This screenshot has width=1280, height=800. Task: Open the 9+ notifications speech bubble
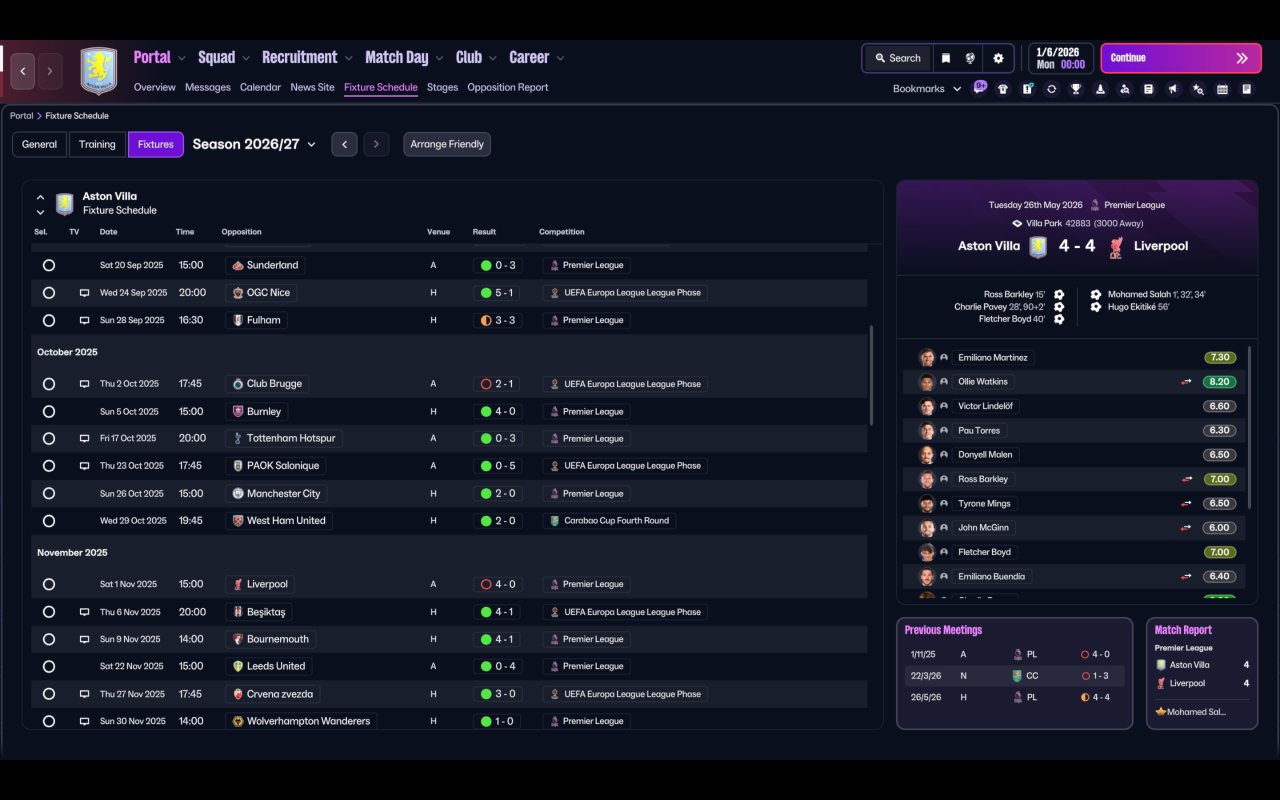coord(980,87)
